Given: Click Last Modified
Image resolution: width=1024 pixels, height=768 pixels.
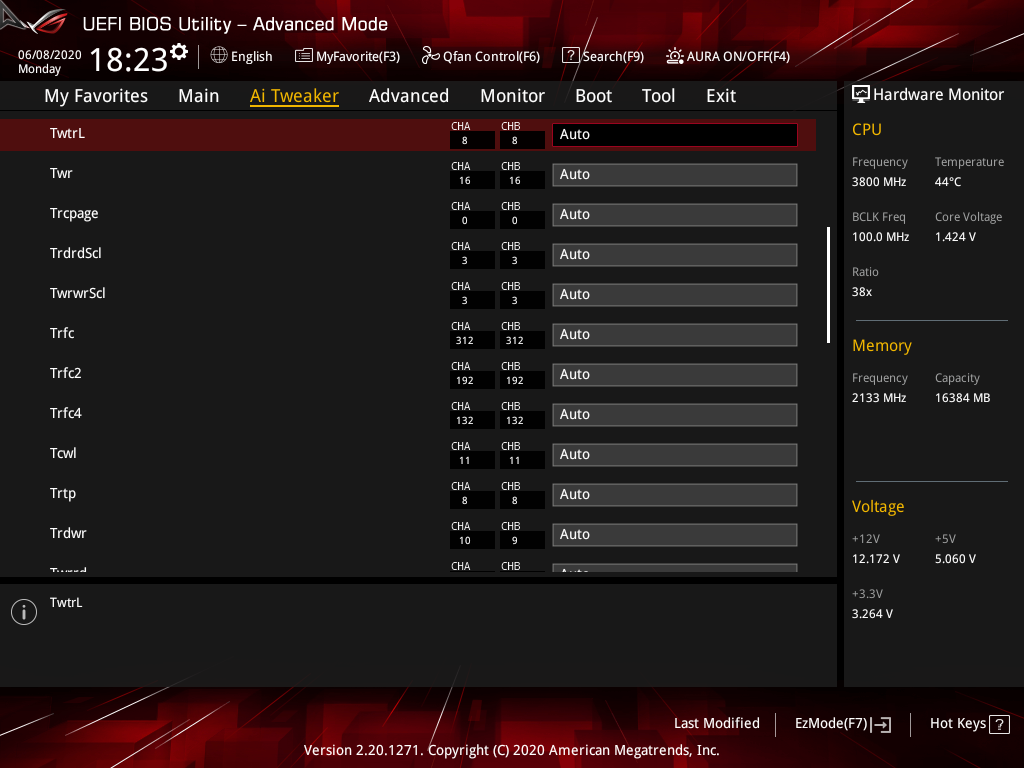Looking at the screenshot, I should pyautogui.click(x=716, y=723).
